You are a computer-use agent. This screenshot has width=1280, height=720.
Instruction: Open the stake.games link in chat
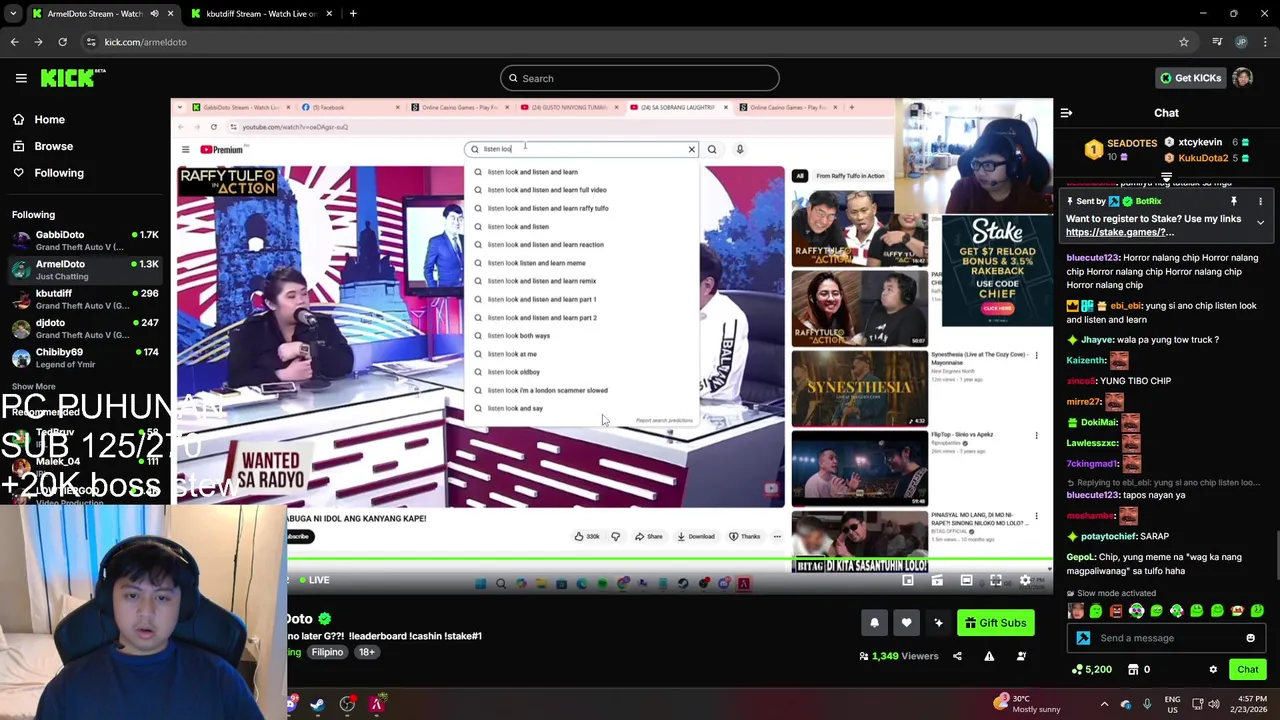coord(1119,232)
